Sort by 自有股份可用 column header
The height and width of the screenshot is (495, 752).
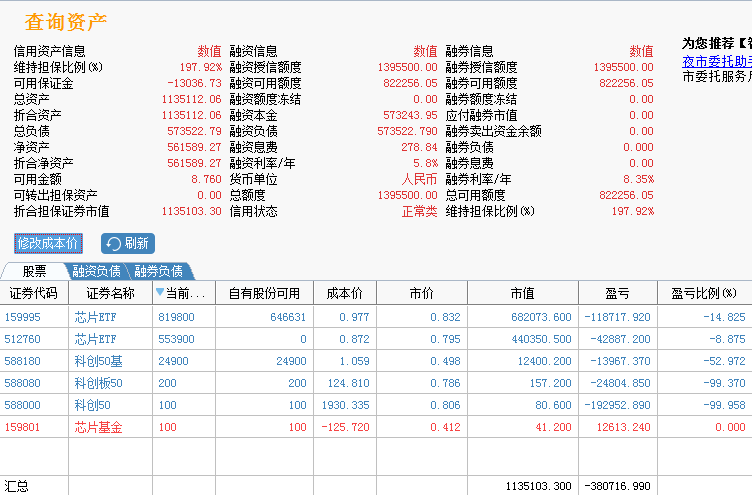[264, 293]
